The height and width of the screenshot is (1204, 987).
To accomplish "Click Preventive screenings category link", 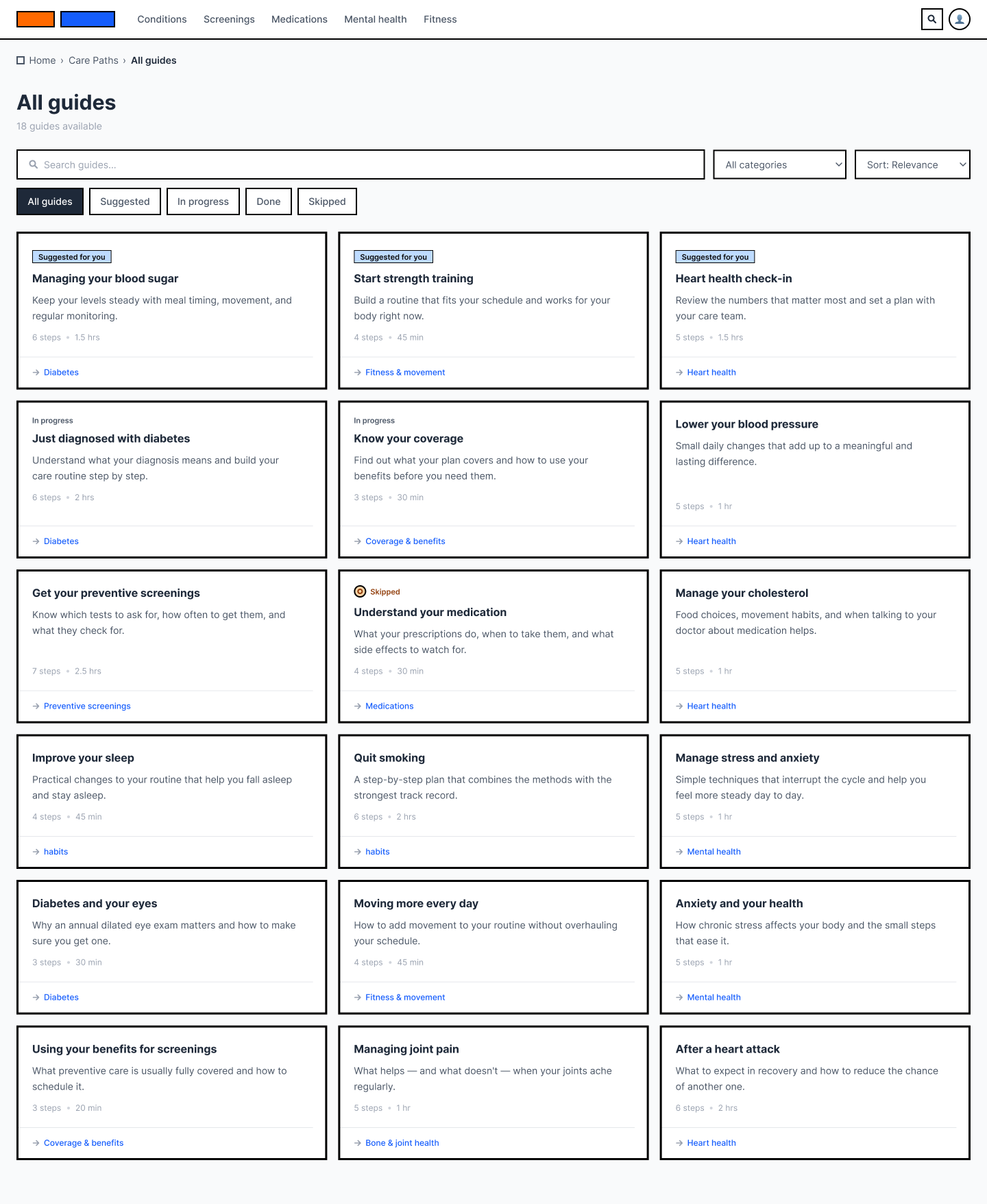I will tap(87, 706).
